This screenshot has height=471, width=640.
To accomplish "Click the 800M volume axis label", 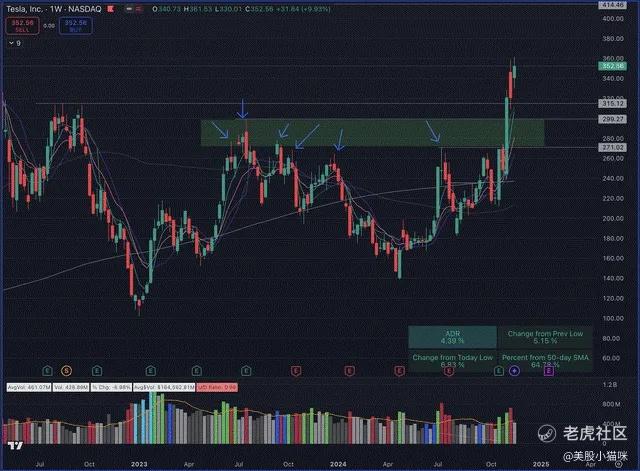I will (611, 404).
